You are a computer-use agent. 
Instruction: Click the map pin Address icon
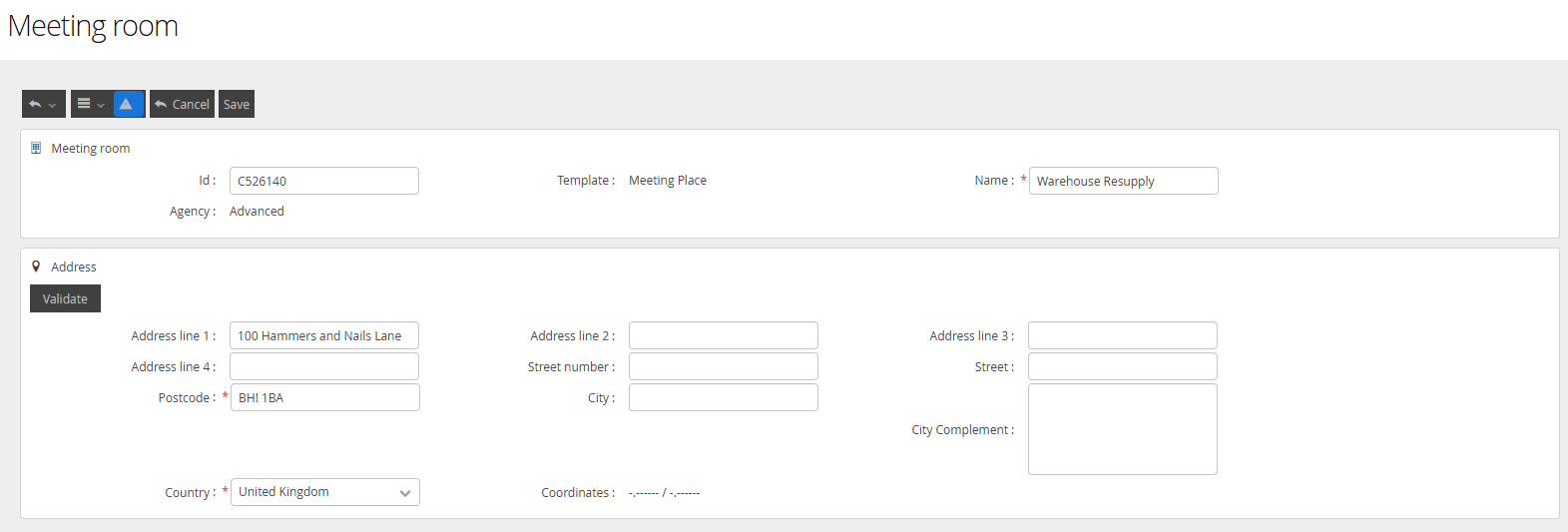coord(36,266)
